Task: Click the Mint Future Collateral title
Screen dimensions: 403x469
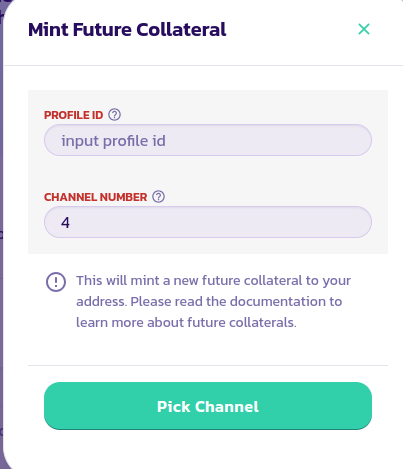Action: (127, 29)
